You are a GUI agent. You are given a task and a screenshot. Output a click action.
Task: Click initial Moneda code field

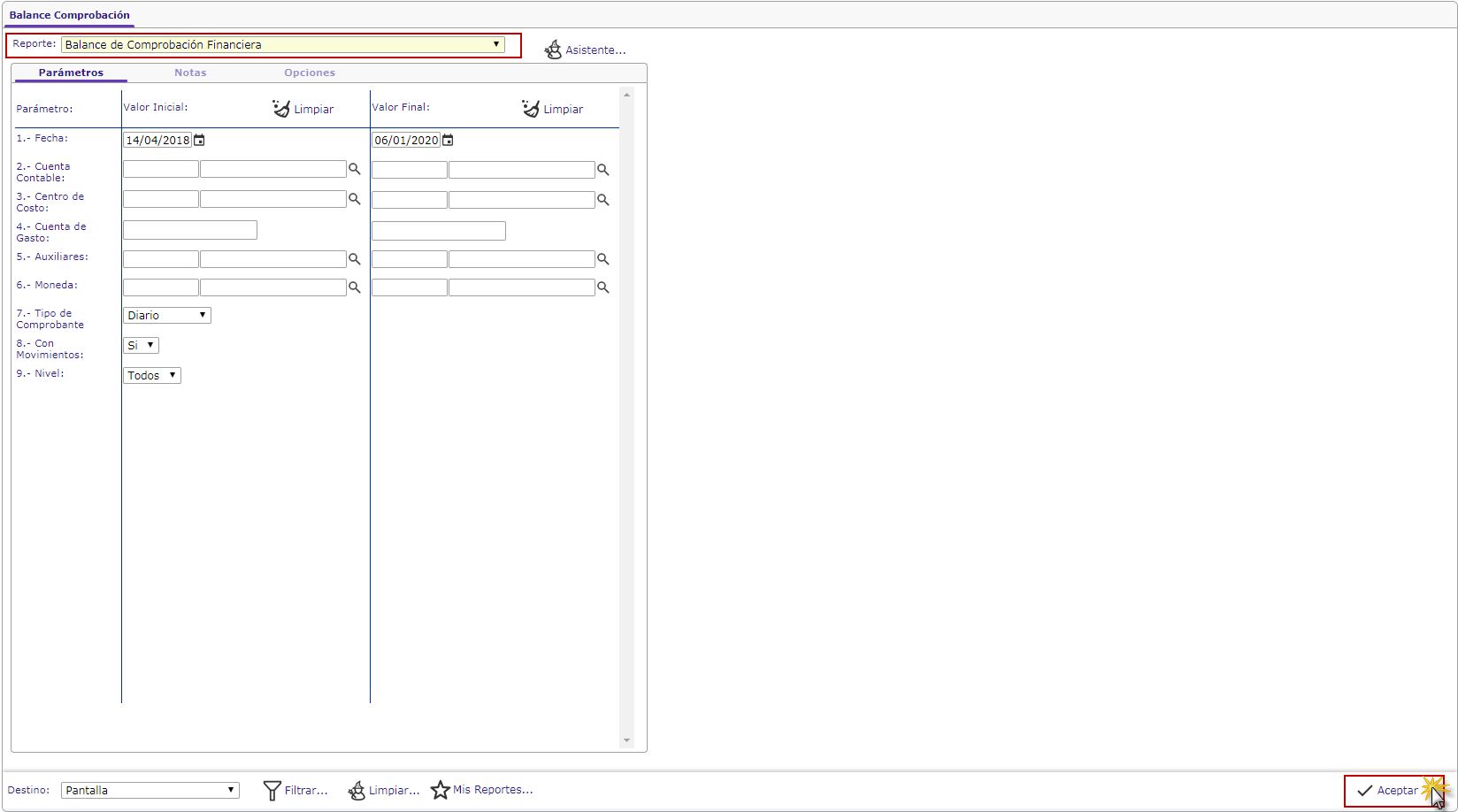(x=161, y=287)
